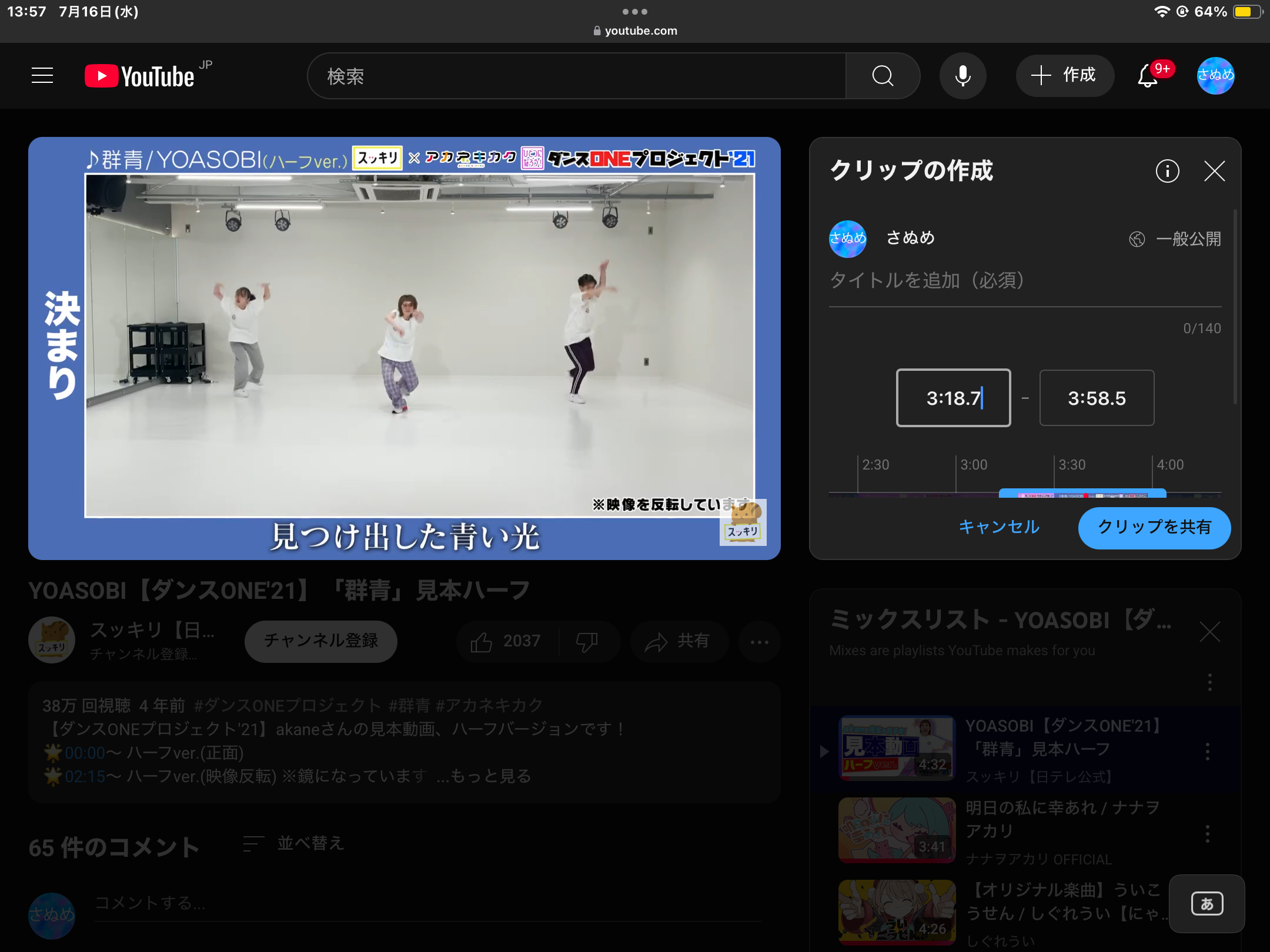Close the clip creation panel

1214,171
